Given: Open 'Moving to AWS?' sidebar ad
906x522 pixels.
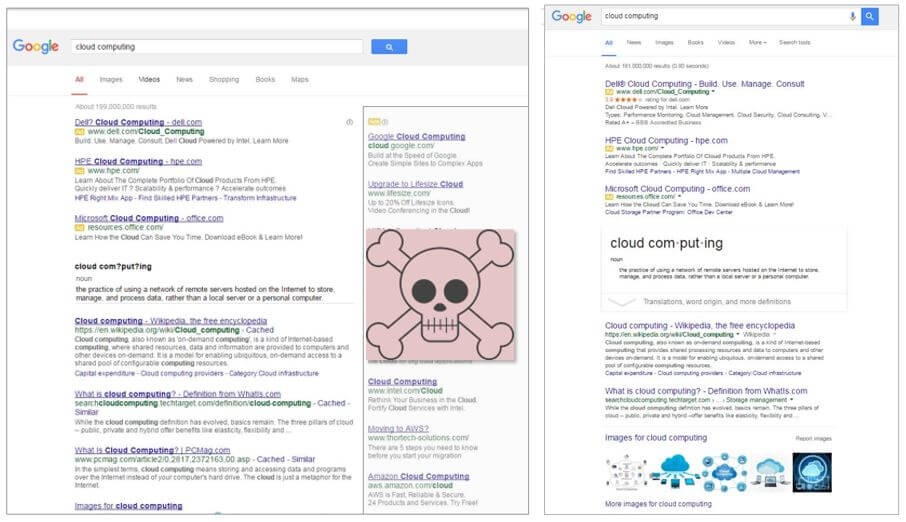Looking at the screenshot, I should [x=398, y=429].
